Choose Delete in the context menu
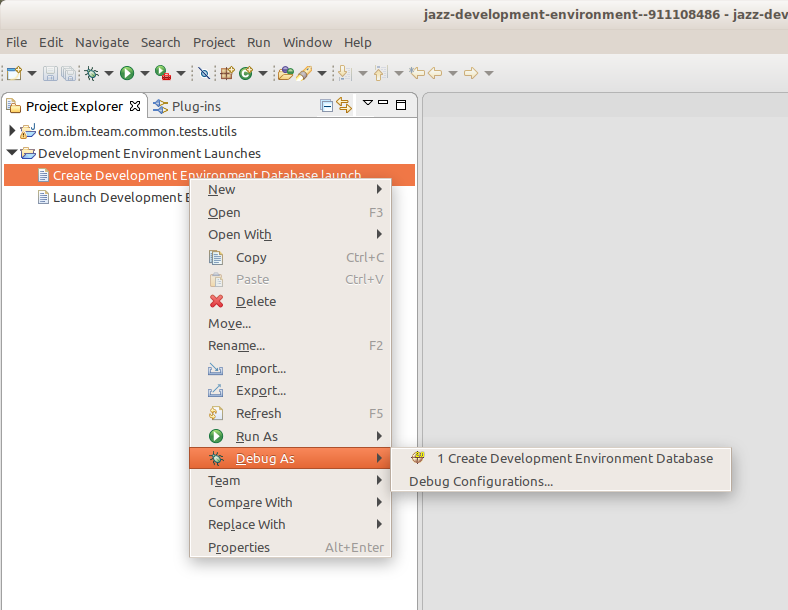The width and height of the screenshot is (788, 610). pos(290,301)
